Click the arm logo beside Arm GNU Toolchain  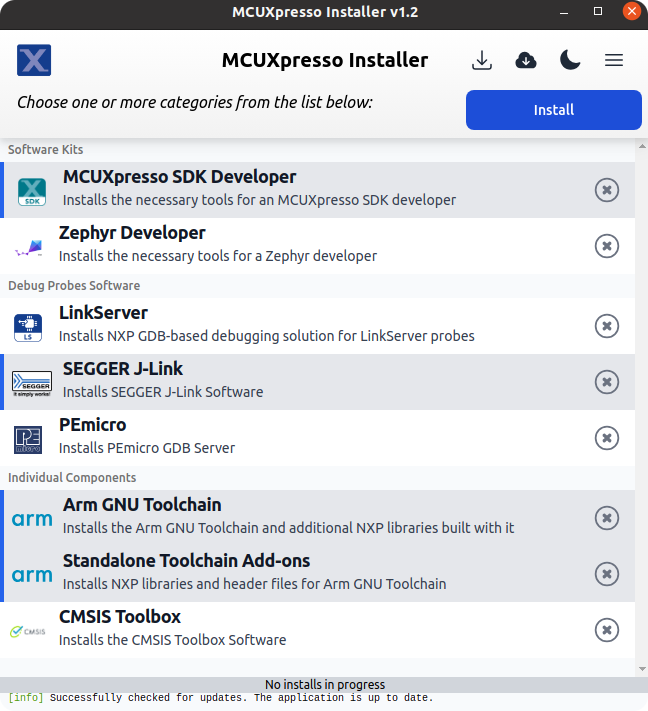pos(32,519)
